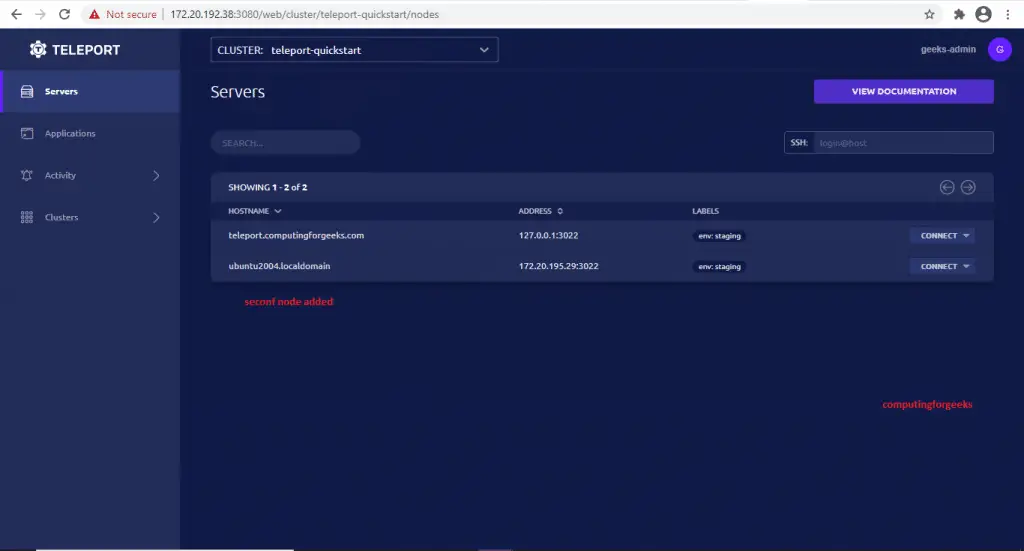Screen dimensions: 1024x551
Task: Click hostname ubuntu2004.localdomain
Action: click(x=279, y=266)
